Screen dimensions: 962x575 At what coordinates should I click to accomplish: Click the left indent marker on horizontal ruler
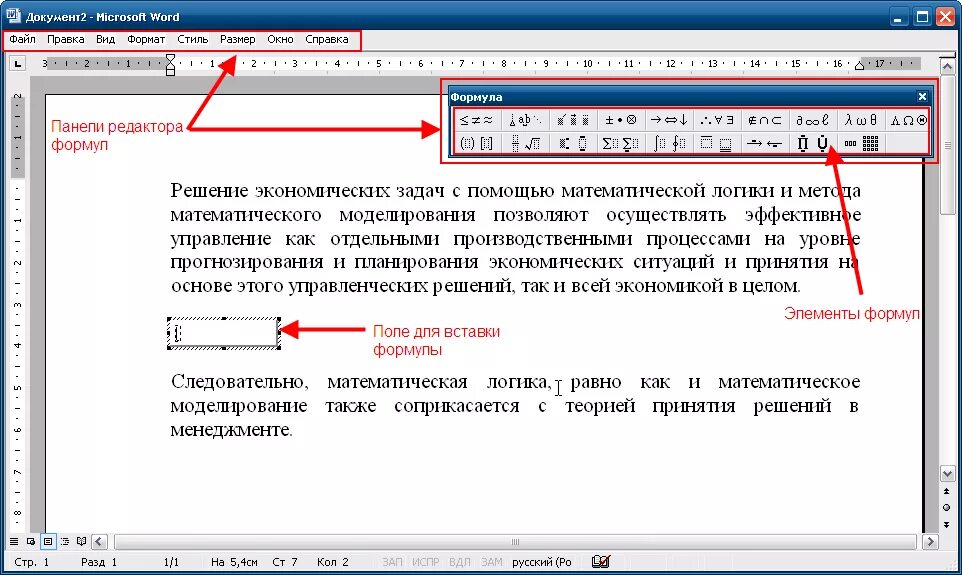[171, 71]
